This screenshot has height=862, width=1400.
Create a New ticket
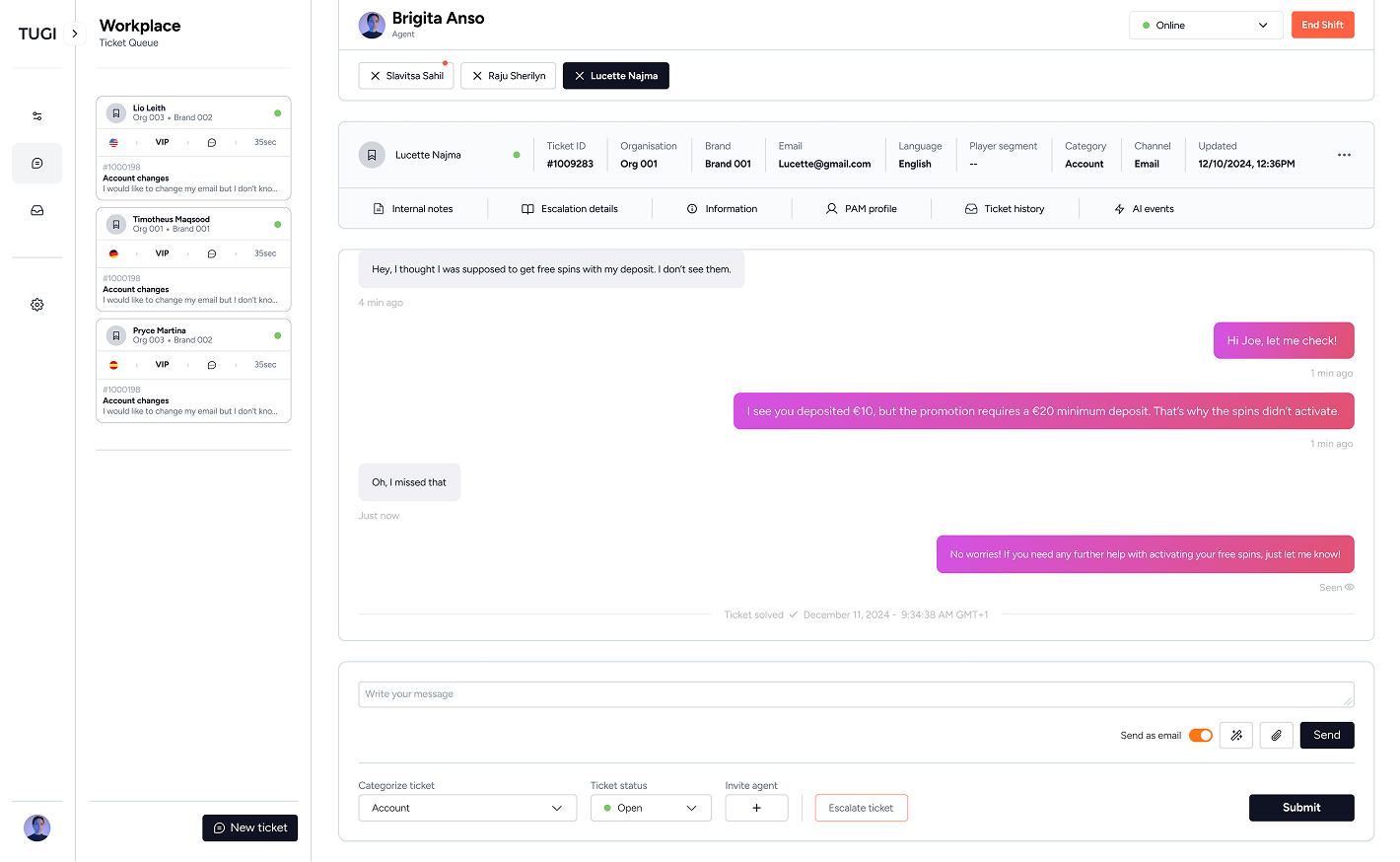[x=250, y=828]
